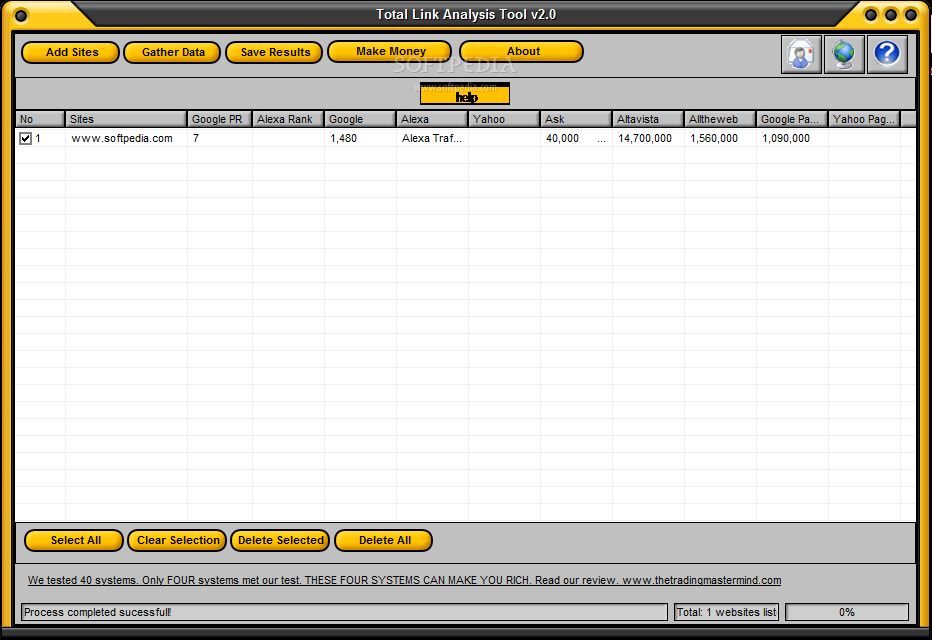
Task: Click the Yahoo Pag... column header
Action: (x=864, y=119)
